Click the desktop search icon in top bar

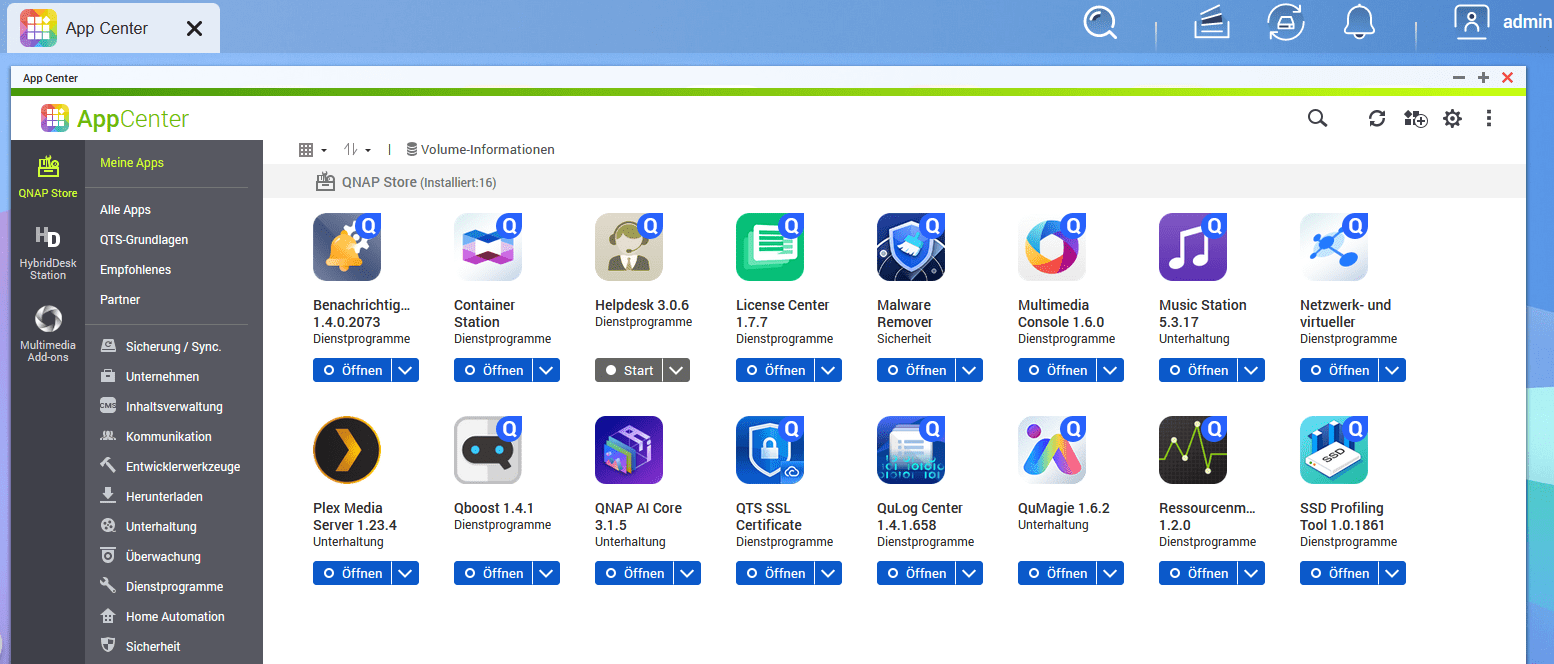[1100, 22]
